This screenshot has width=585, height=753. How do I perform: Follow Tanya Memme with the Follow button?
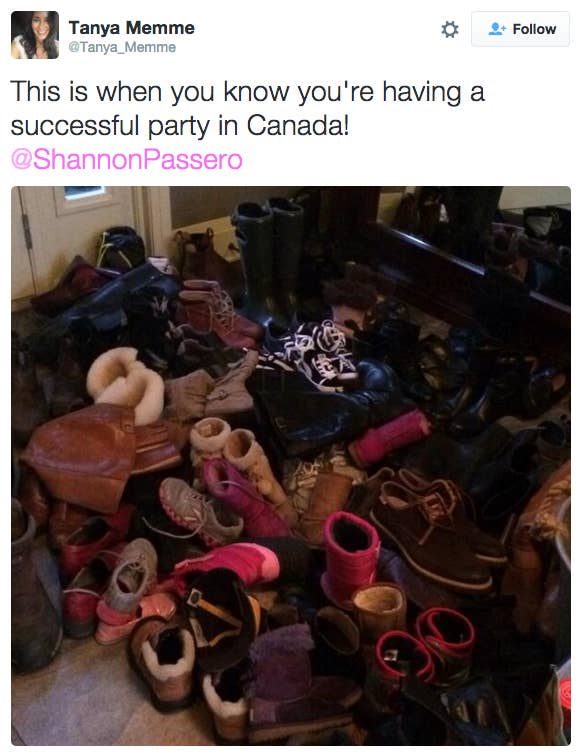coord(521,29)
